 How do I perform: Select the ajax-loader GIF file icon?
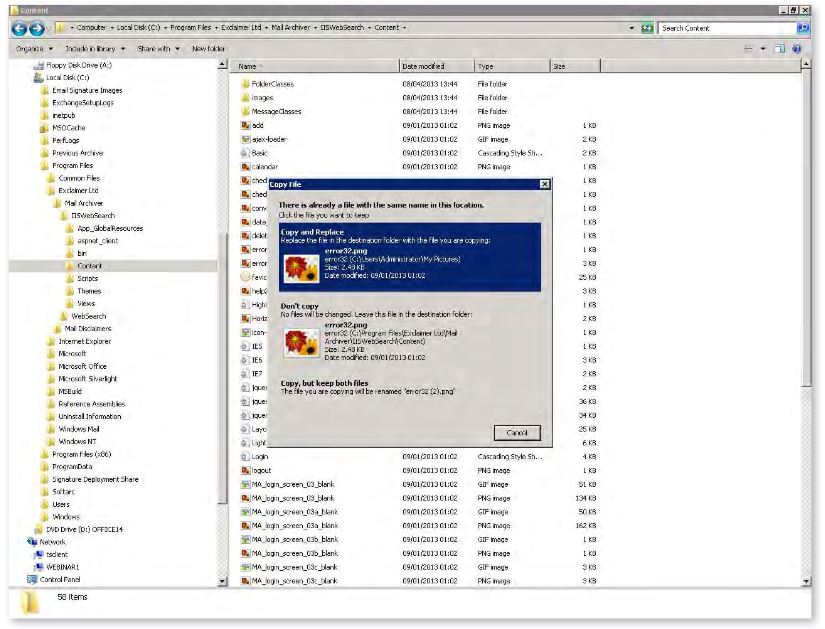point(245,139)
